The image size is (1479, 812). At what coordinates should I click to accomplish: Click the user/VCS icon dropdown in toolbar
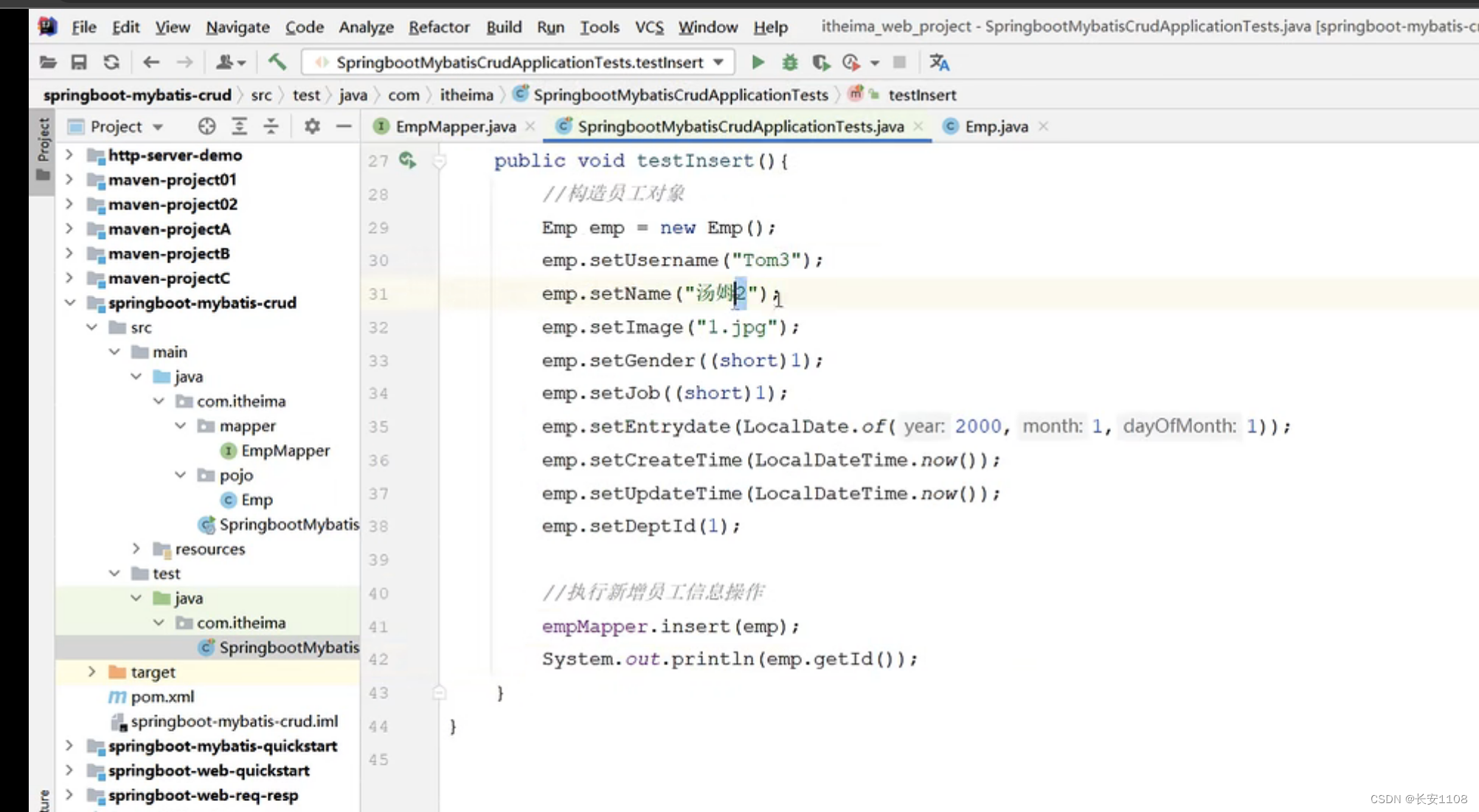[x=230, y=63]
